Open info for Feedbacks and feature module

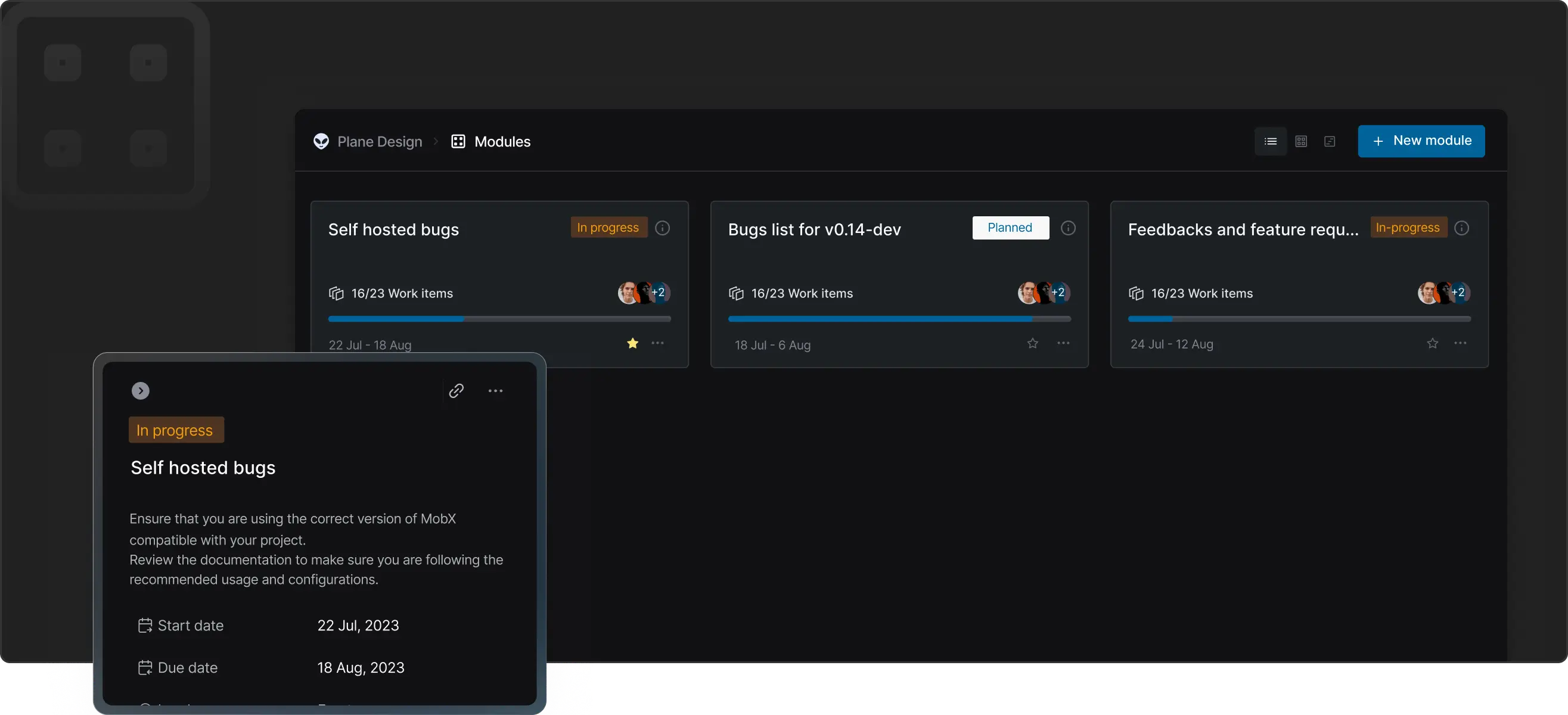coord(1461,228)
